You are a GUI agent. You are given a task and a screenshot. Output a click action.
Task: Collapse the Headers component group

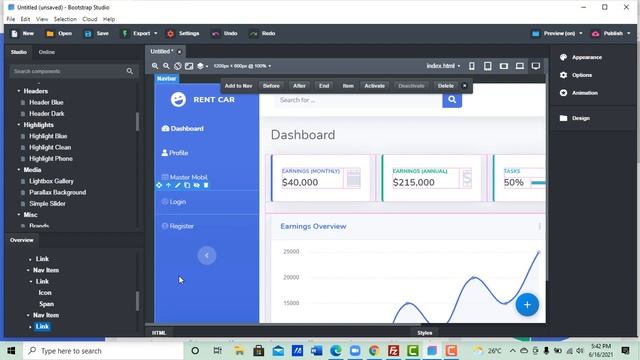tap(19, 91)
